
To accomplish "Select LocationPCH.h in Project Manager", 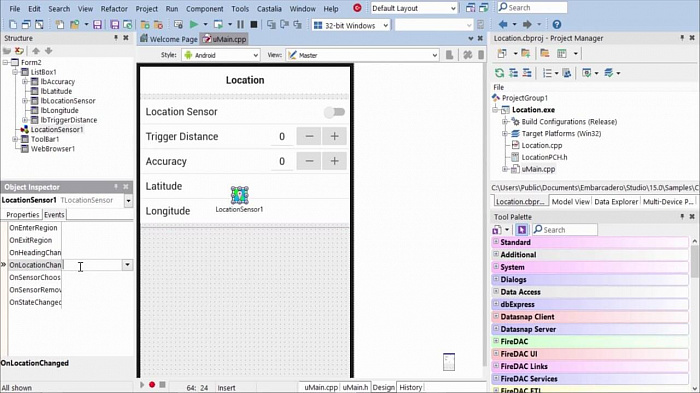I will point(544,157).
